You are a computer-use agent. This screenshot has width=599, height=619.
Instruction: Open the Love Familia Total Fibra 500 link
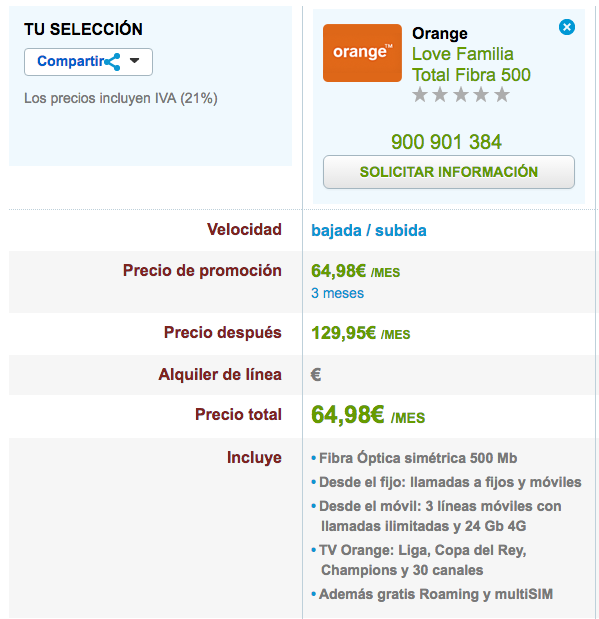point(471,64)
